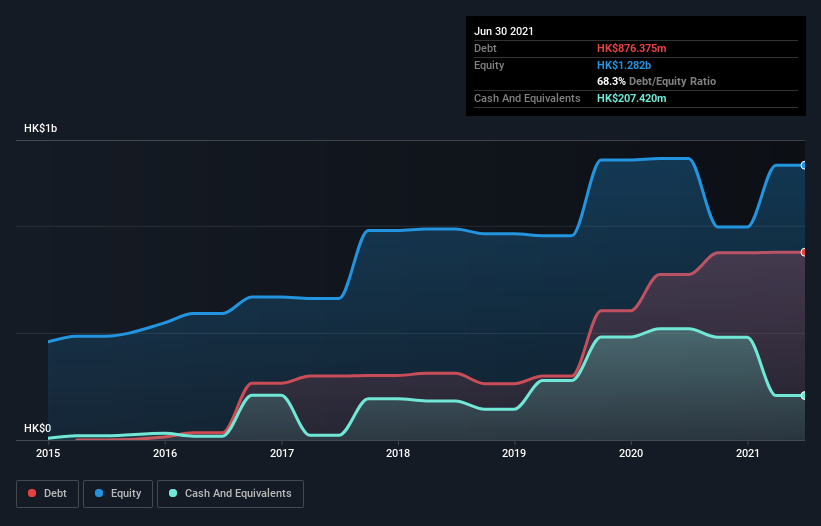Click the HK$1b y-axis label
Screen dimensions: 821x526
(x=40, y=128)
